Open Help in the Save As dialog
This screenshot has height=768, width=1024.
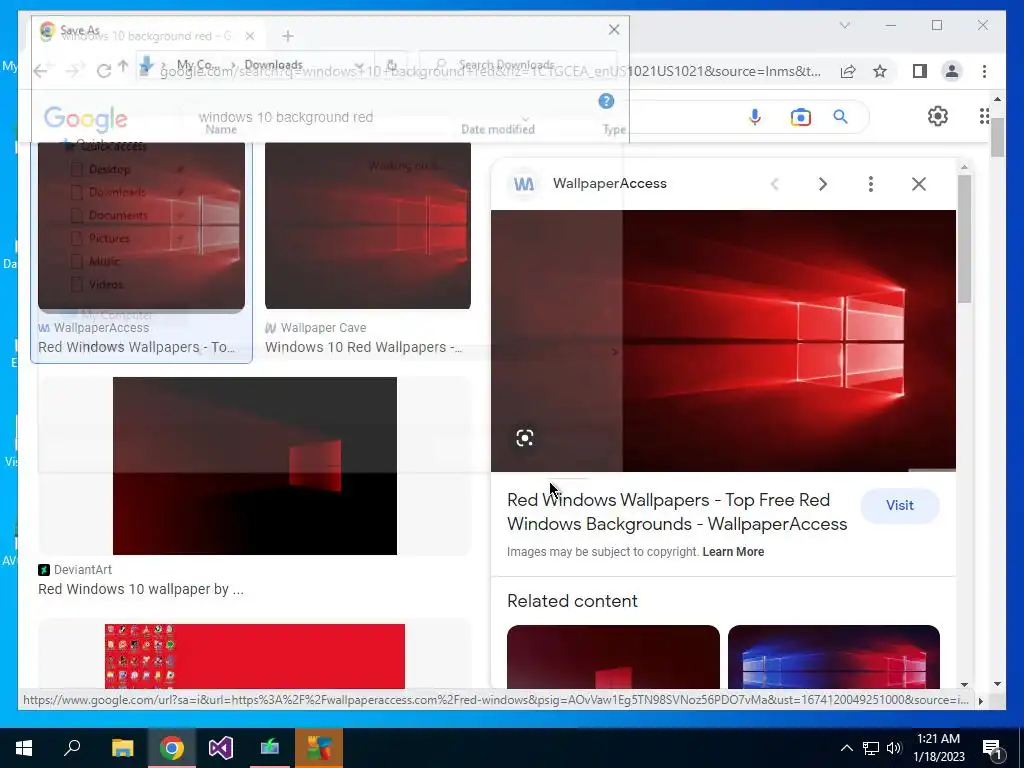[x=606, y=101]
